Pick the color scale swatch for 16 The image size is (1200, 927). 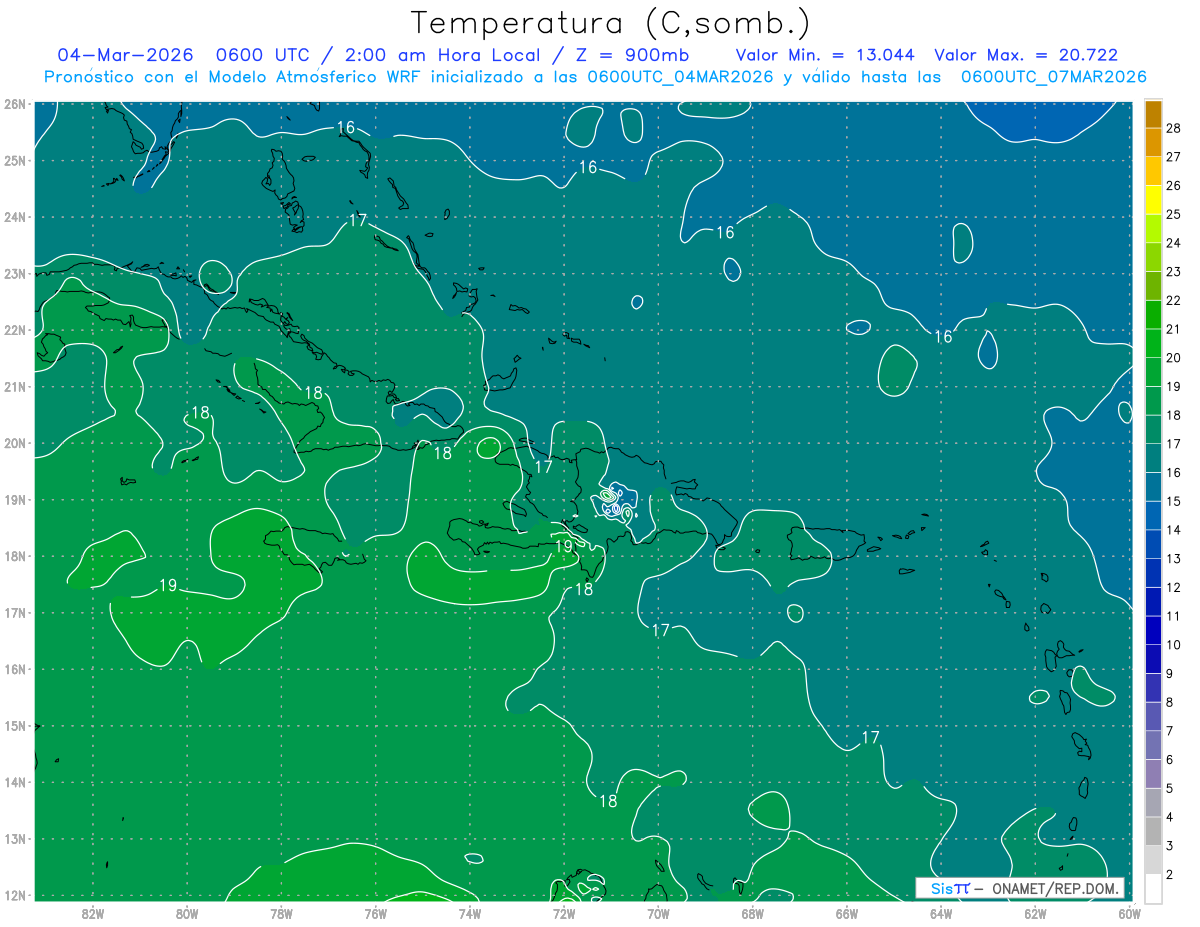[x=1153, y=458]
